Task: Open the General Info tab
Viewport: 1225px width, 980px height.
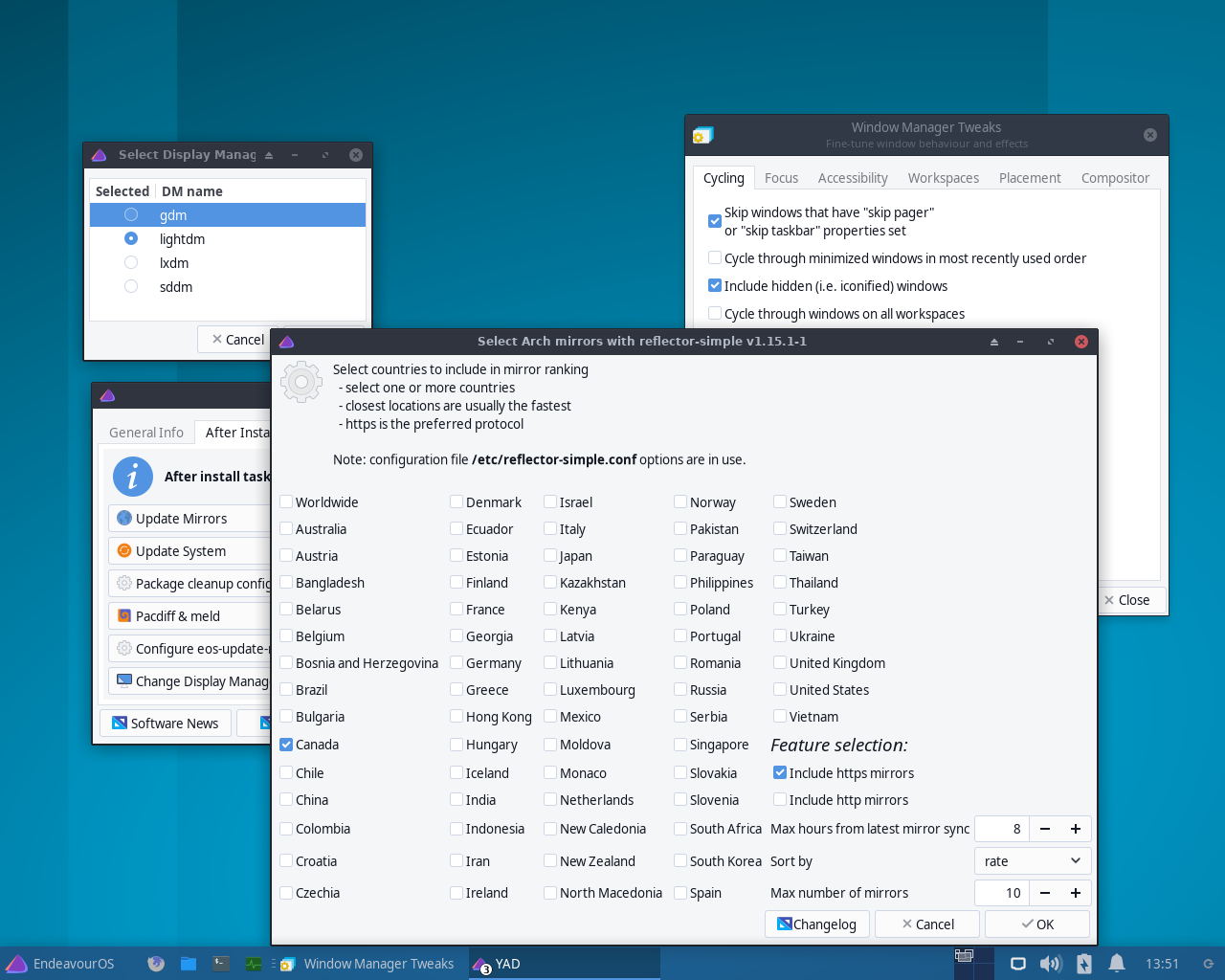Action: coord(146,433)
